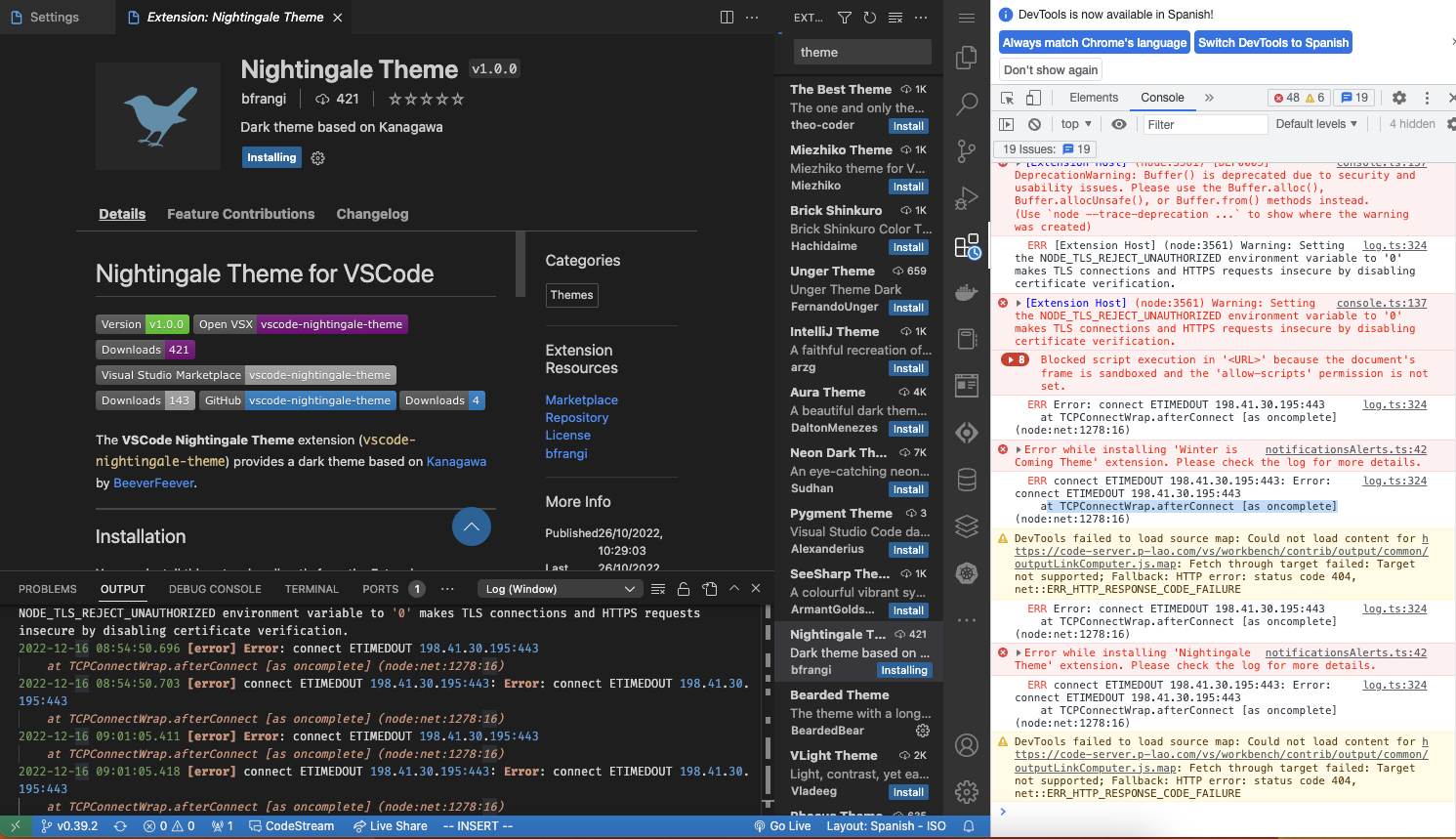
Task: Open the Explorer view in activity bar
Action: pyautogui.click(x=967, y=58)
